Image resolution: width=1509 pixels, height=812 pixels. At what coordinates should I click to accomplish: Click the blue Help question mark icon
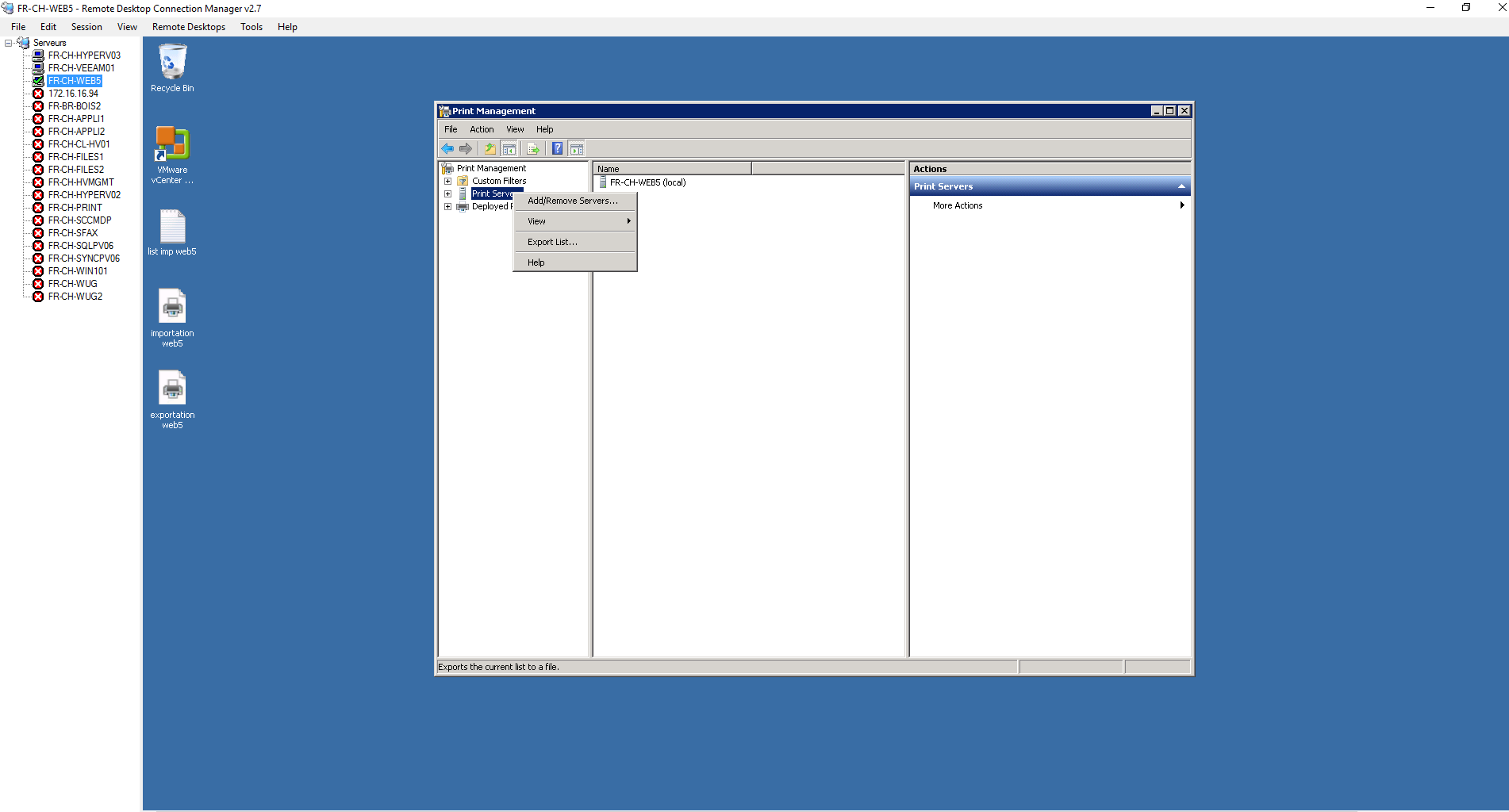557,148
